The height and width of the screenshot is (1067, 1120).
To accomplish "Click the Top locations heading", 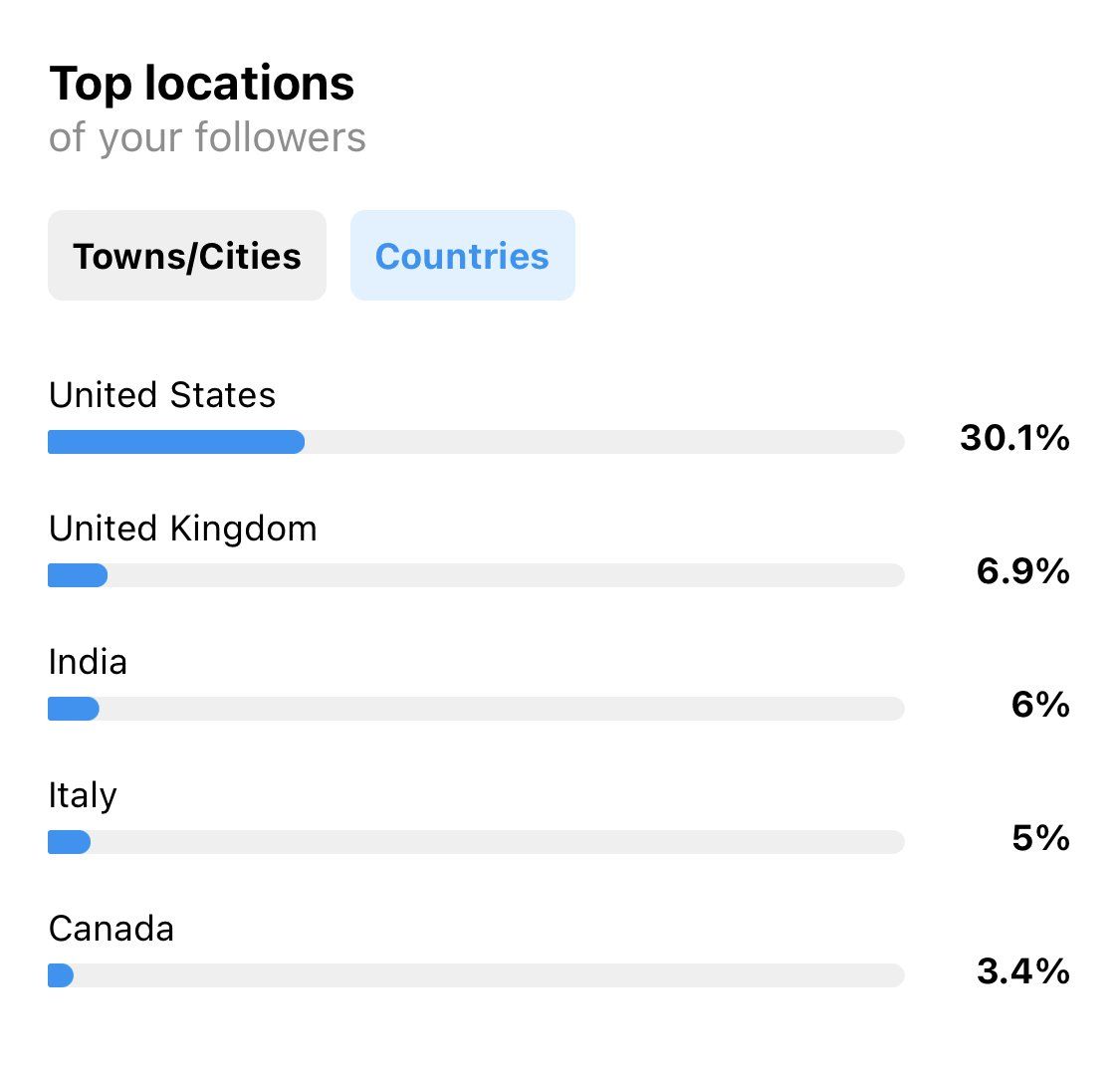I will [202, 84].
